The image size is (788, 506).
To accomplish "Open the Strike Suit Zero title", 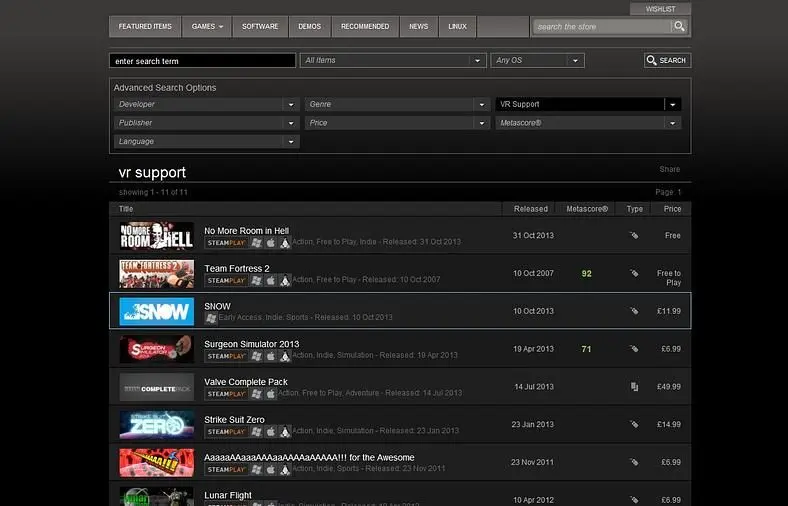I will pos(234,420).
